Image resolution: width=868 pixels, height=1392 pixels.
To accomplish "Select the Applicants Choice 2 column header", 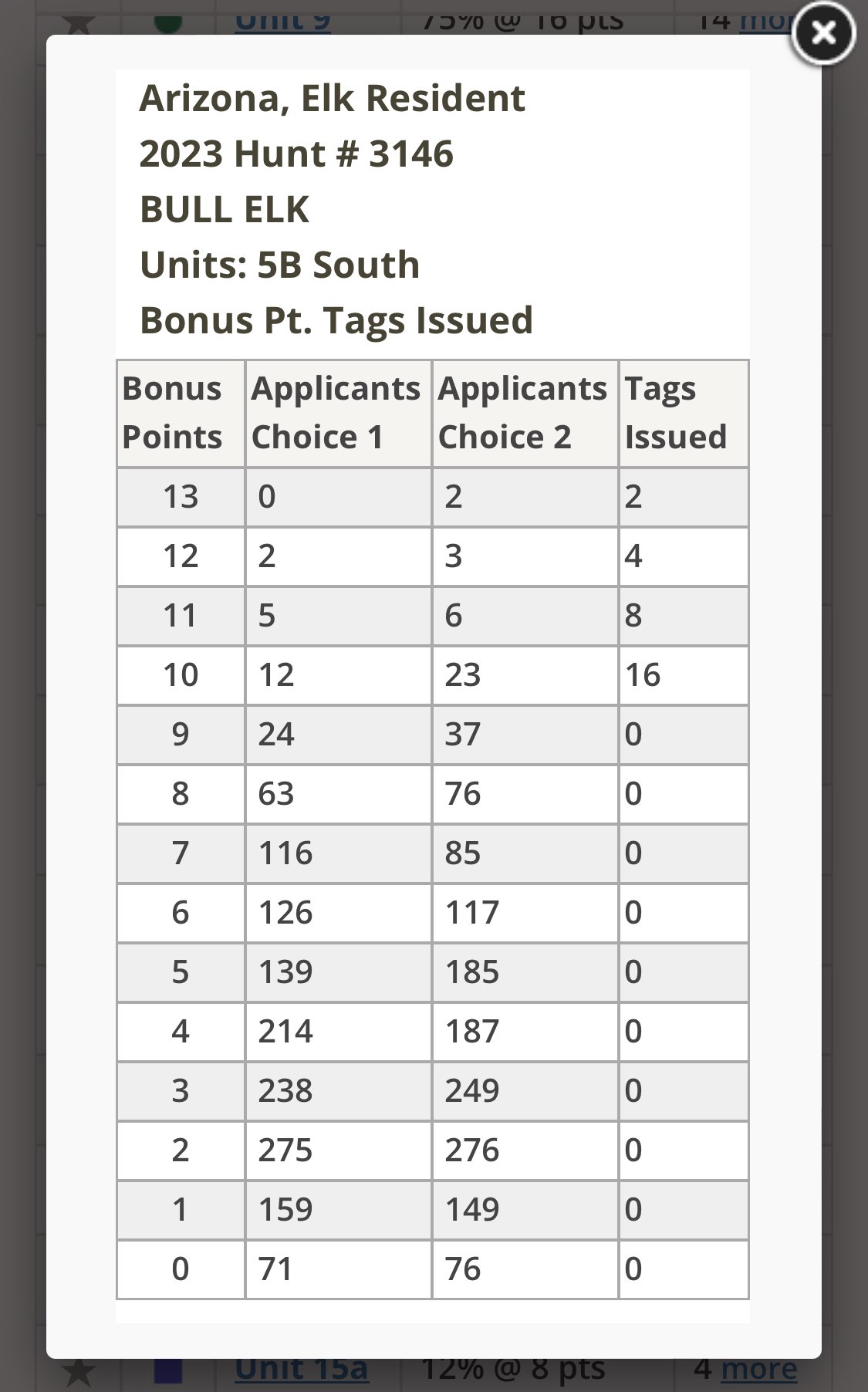I will click(x=525, y=413).
